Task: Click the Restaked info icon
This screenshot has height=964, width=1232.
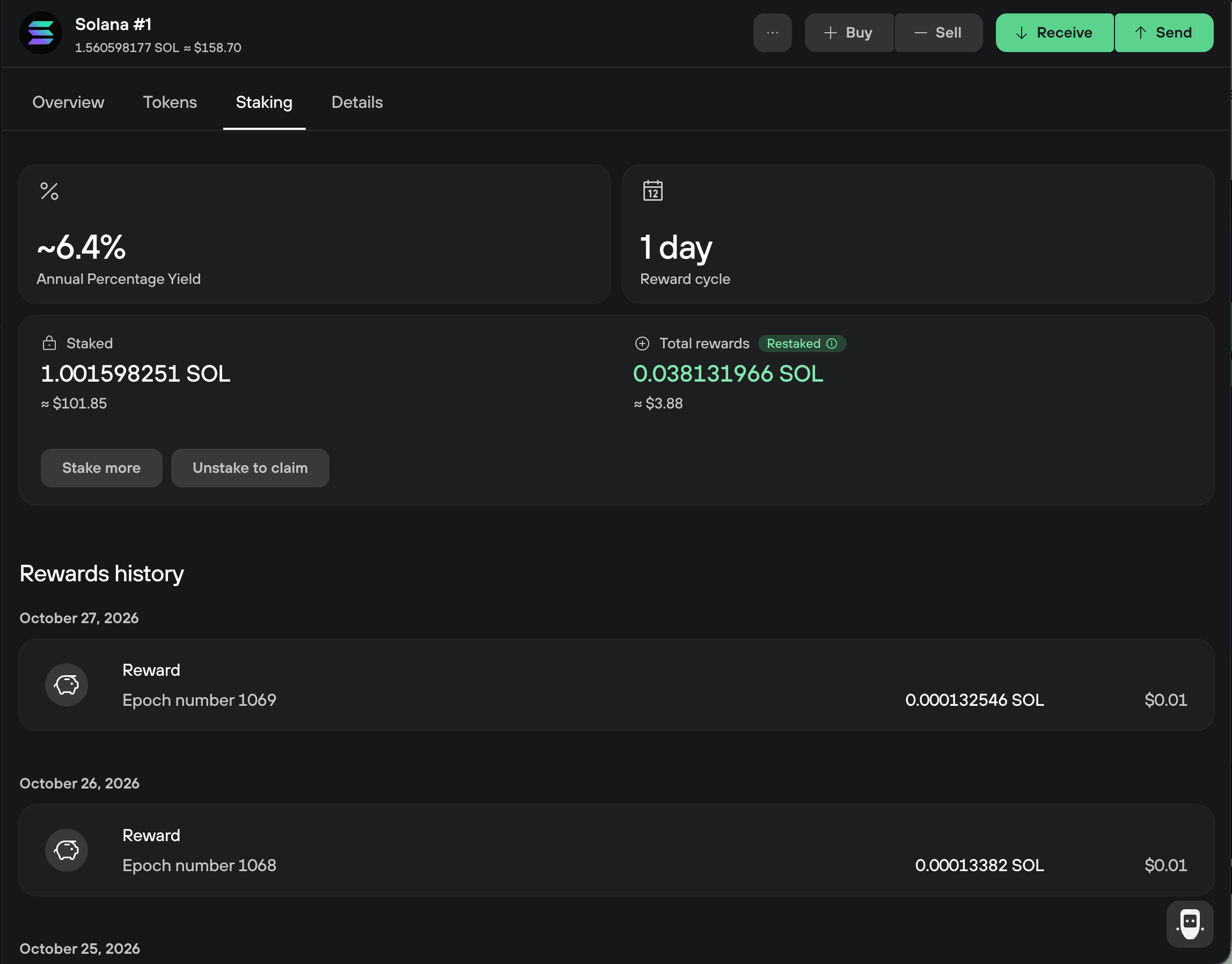Action: [832, 343]
